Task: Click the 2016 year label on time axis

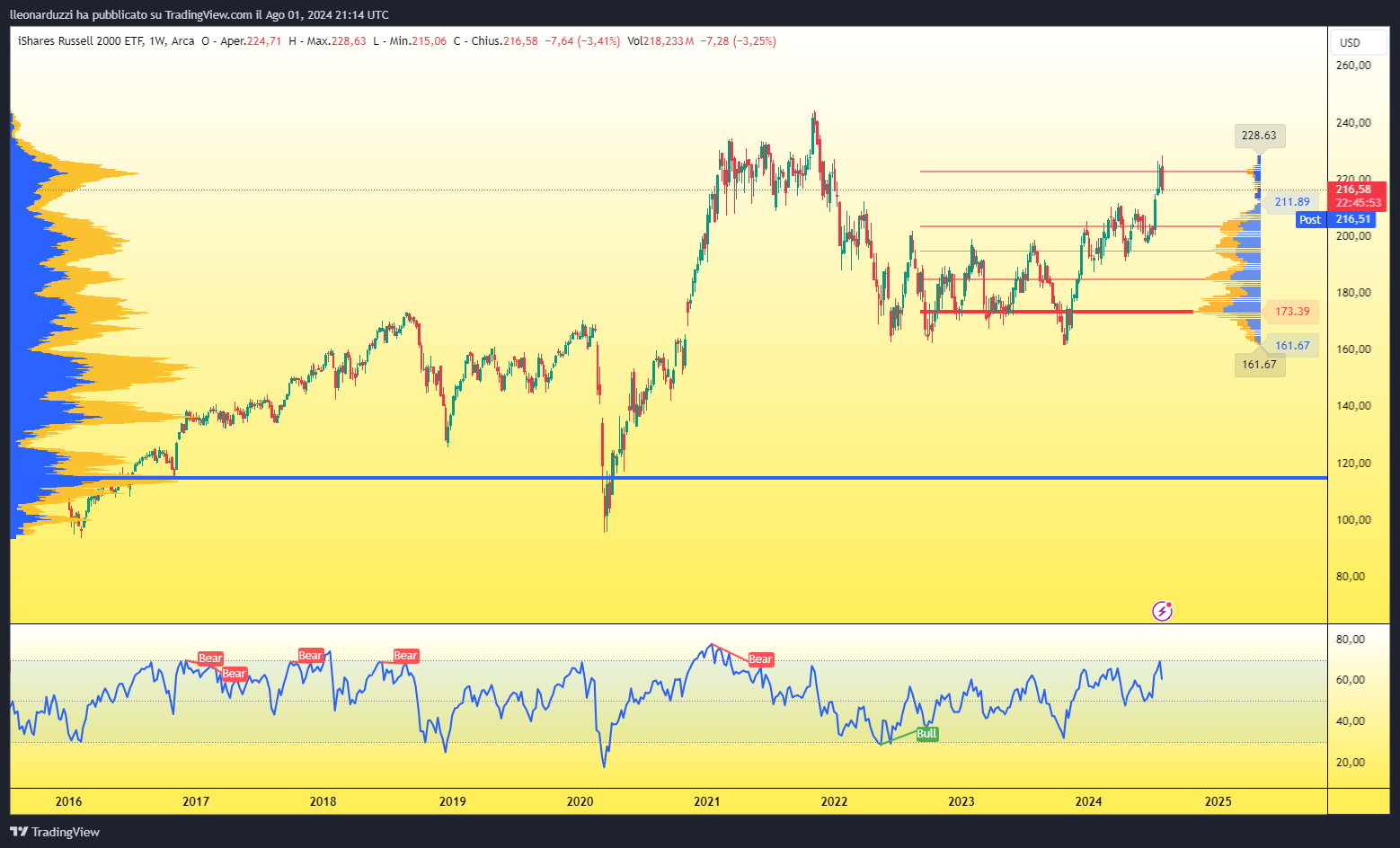Action: 68,801
